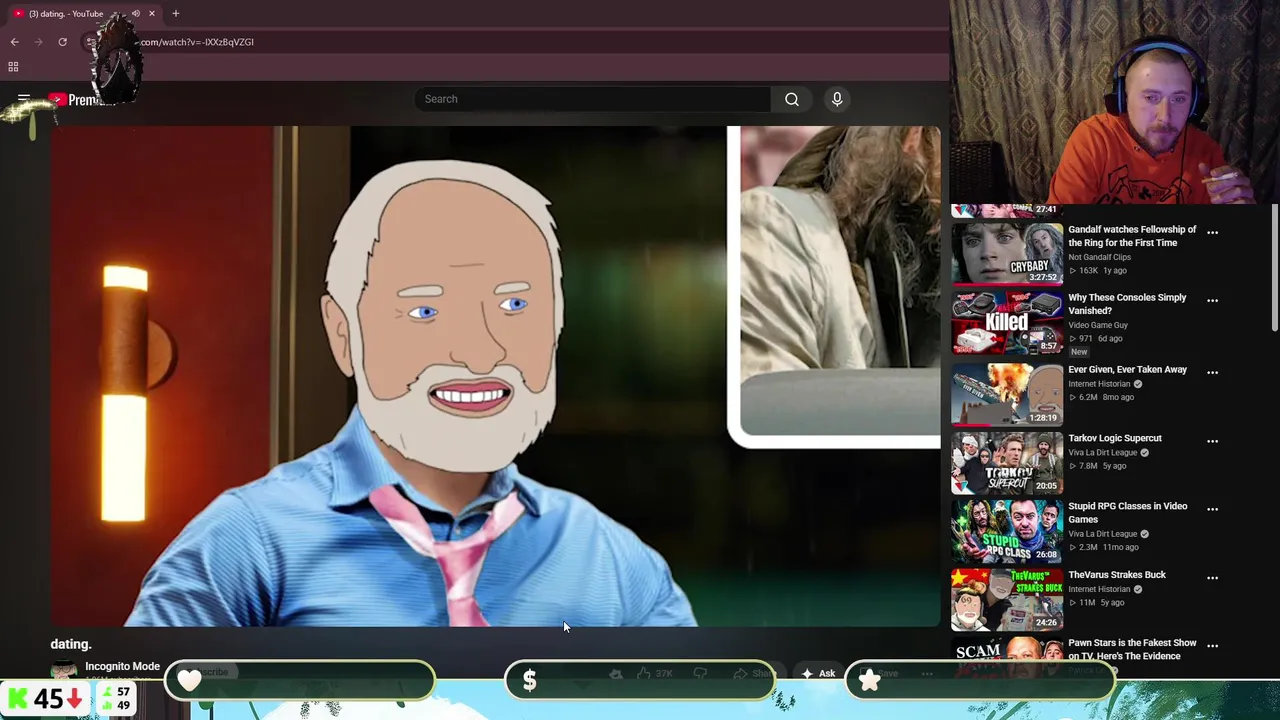
Task: Open a new browser tab
Action: (x=176, y=14)
